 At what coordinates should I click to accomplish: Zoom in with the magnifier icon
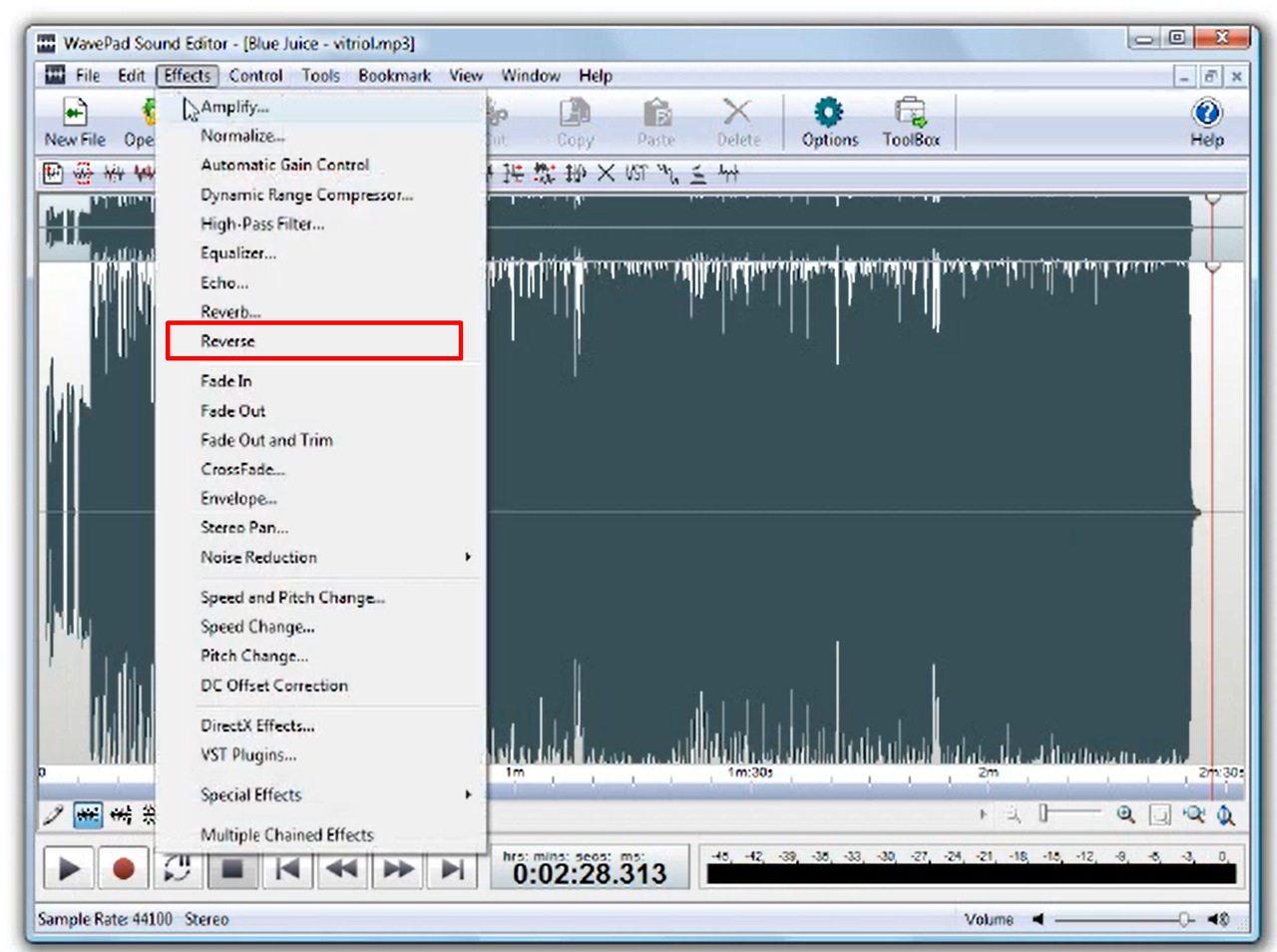click(1125, 814)
